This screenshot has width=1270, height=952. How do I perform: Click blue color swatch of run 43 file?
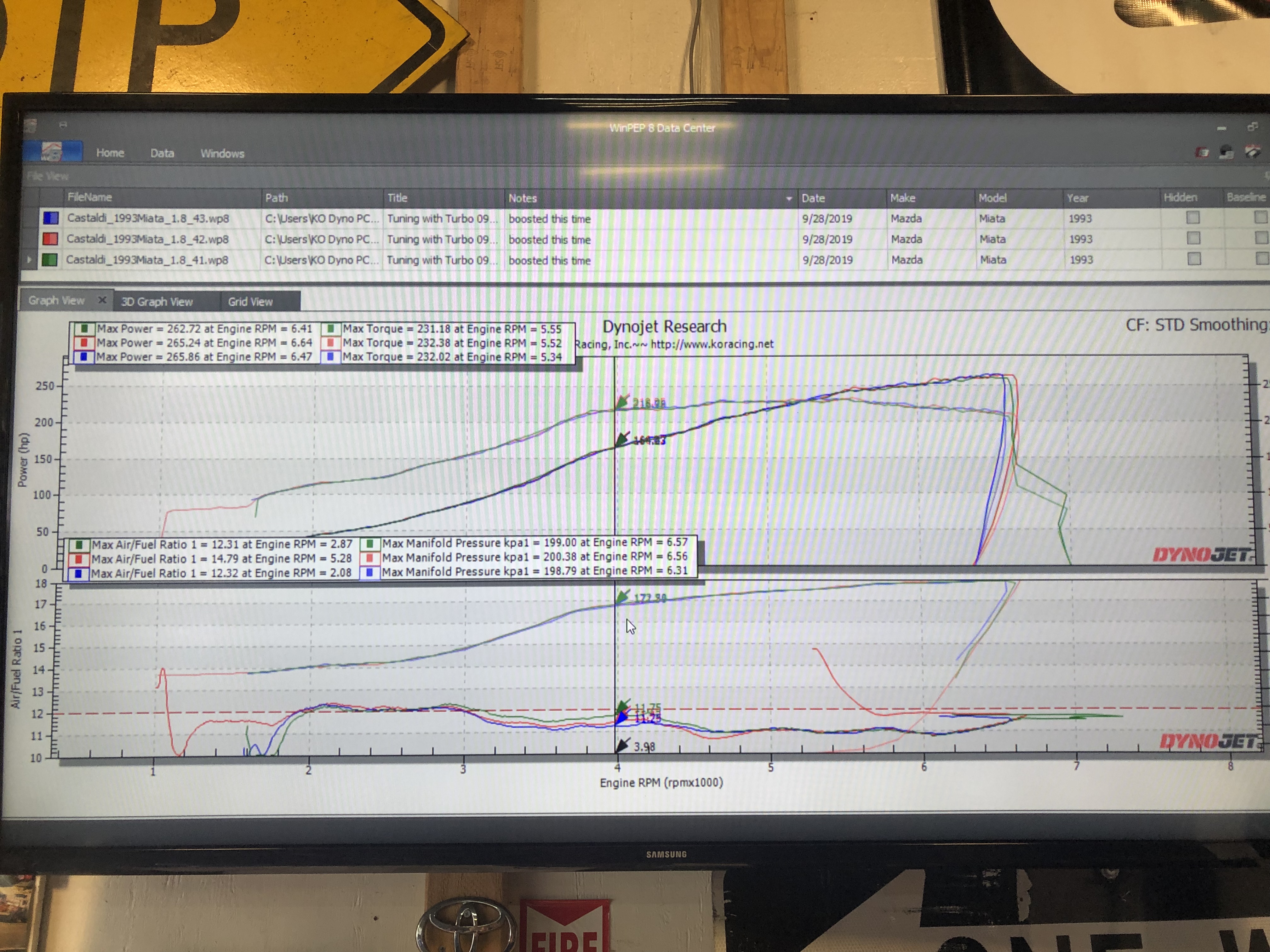click(x=50, y=218)
